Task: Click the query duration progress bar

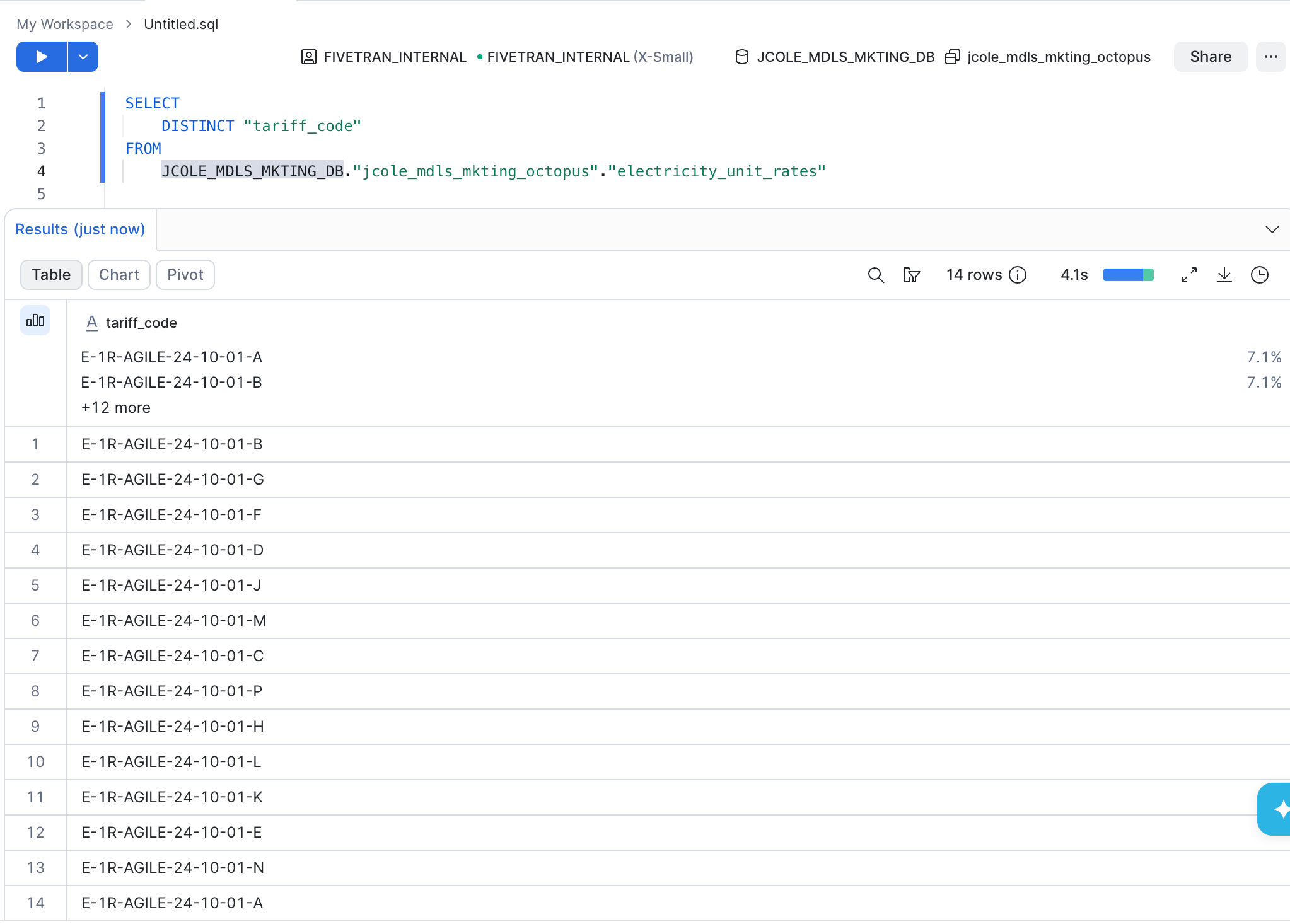Action: (1129, 275)
